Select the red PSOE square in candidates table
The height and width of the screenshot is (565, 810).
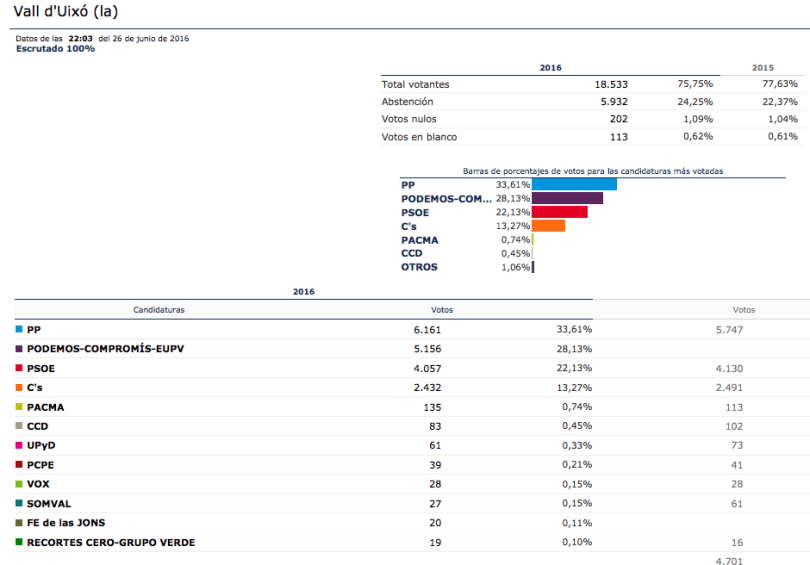pos(19,368)
